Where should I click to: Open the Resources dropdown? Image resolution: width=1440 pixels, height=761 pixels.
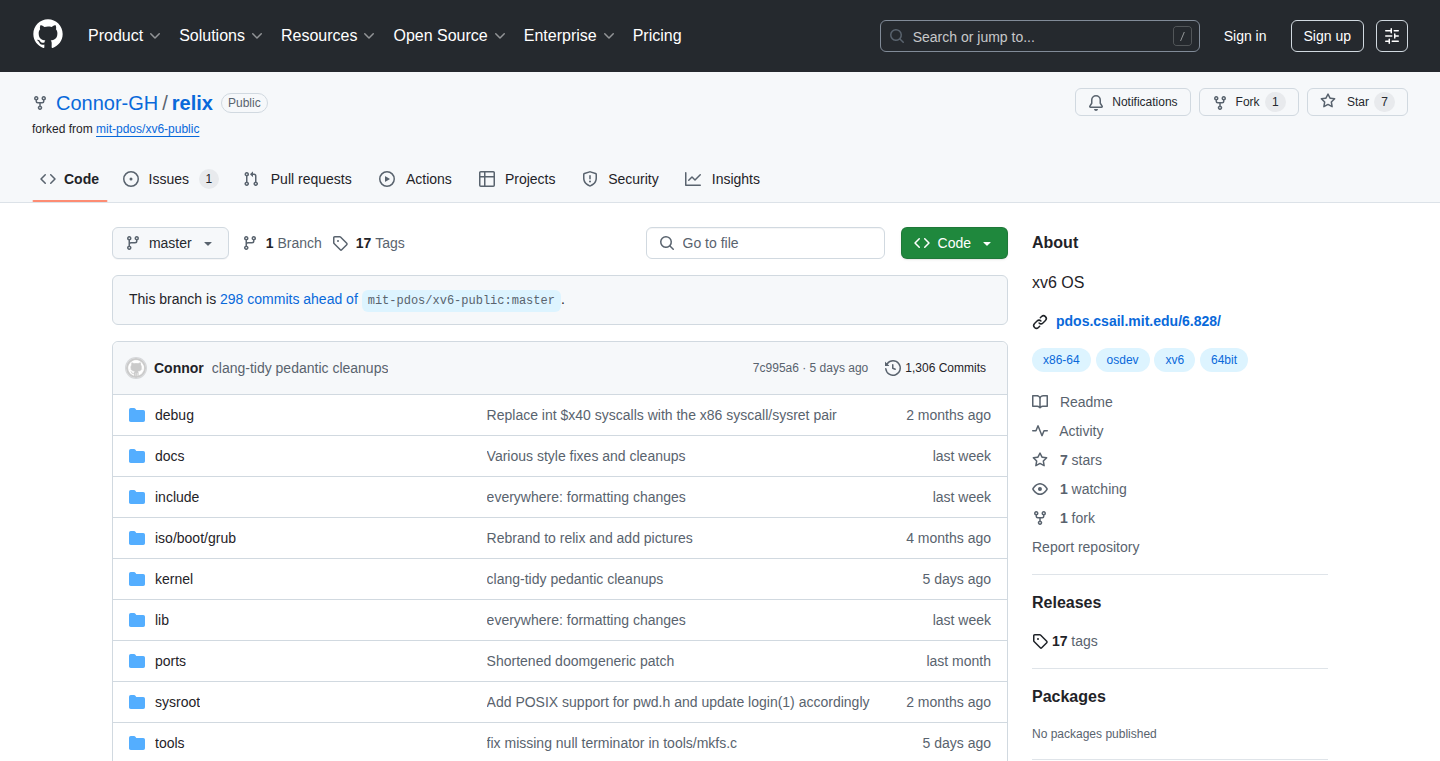pos(328,35)
